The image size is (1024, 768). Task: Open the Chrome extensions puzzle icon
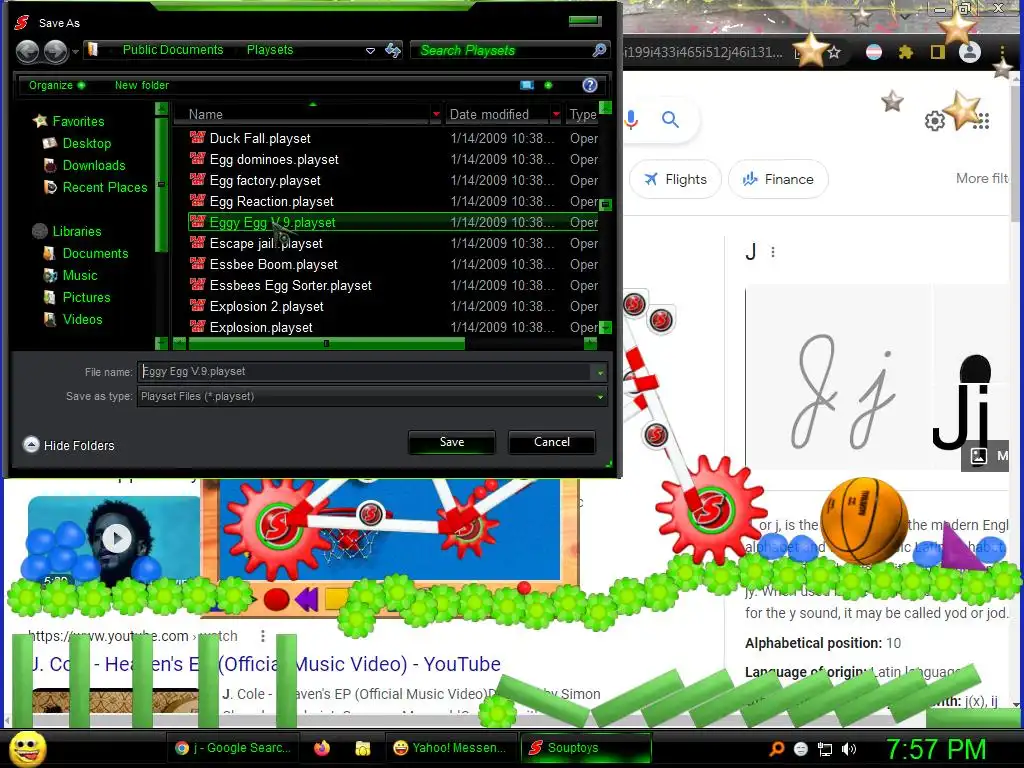pyautogui.click(x=905, y=52)
